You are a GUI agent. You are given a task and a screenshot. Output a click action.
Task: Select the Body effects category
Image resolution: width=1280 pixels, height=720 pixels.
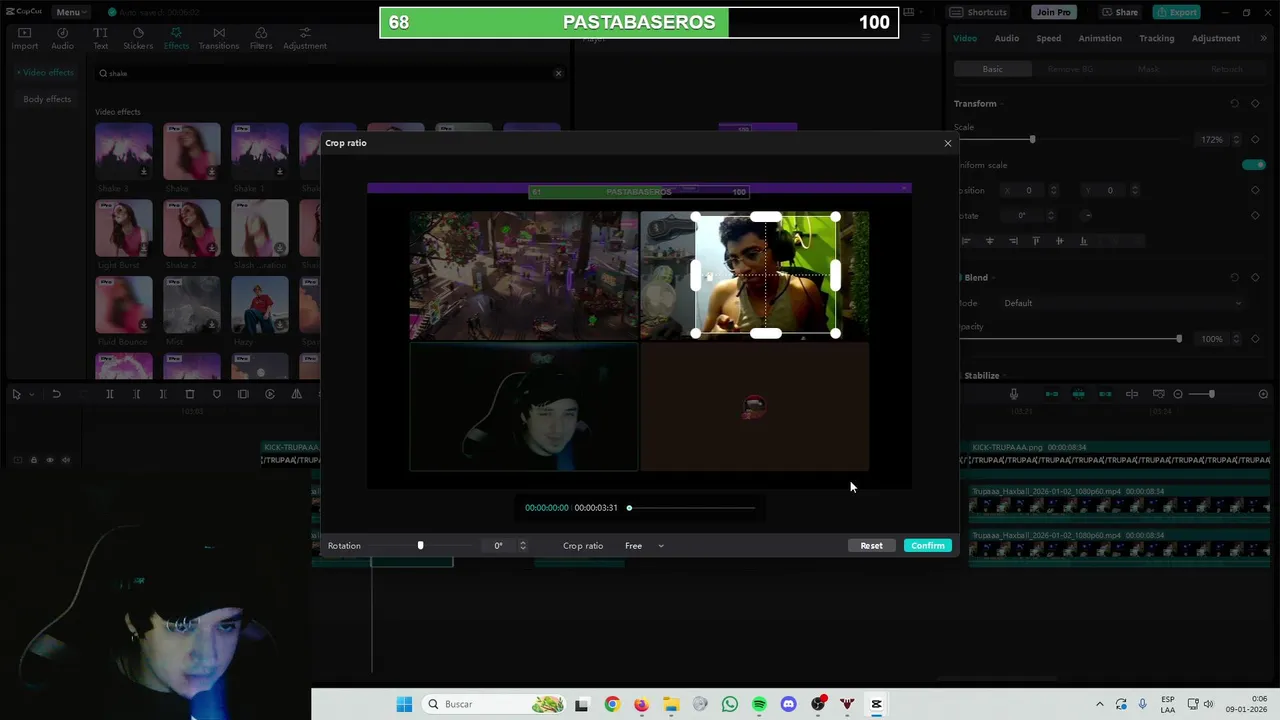(47, 99)
